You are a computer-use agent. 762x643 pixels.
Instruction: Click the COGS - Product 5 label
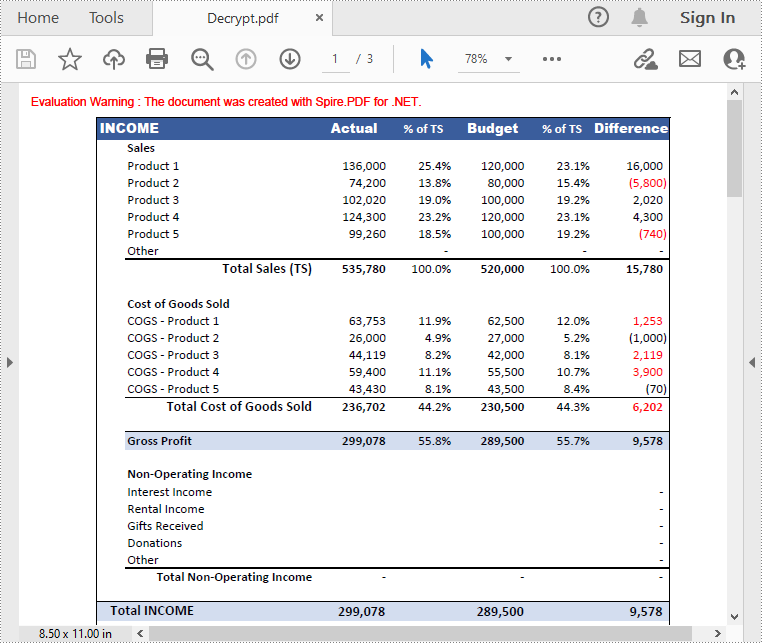tap(173, 389)
